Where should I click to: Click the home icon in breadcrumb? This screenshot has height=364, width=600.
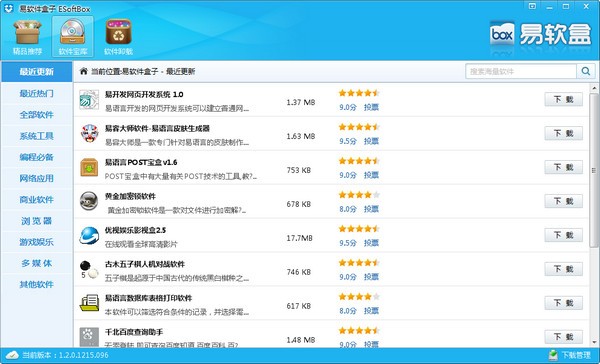(x=83, y=71)
